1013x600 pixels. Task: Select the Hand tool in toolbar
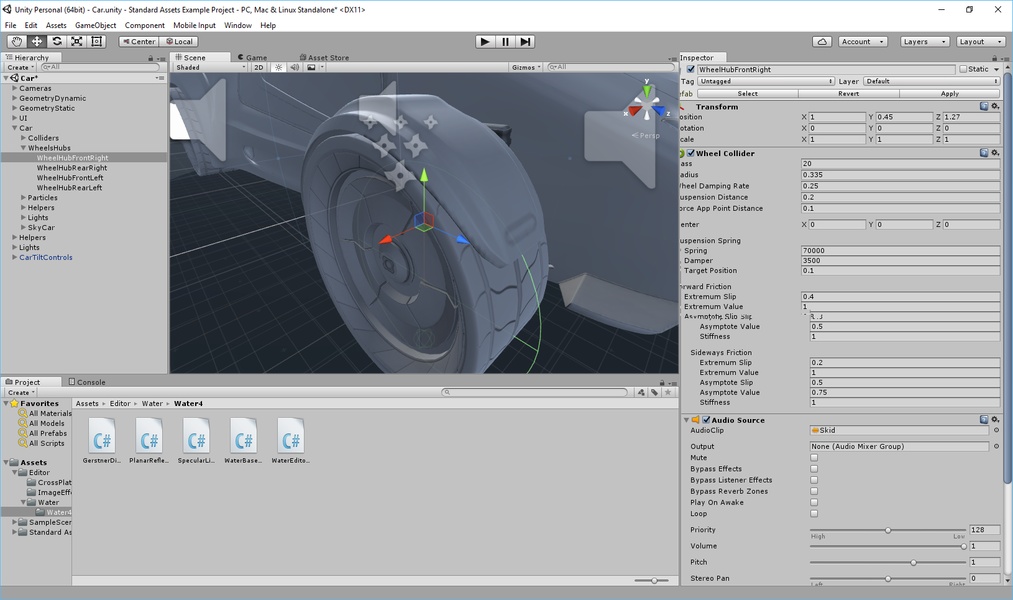[17, 41]
